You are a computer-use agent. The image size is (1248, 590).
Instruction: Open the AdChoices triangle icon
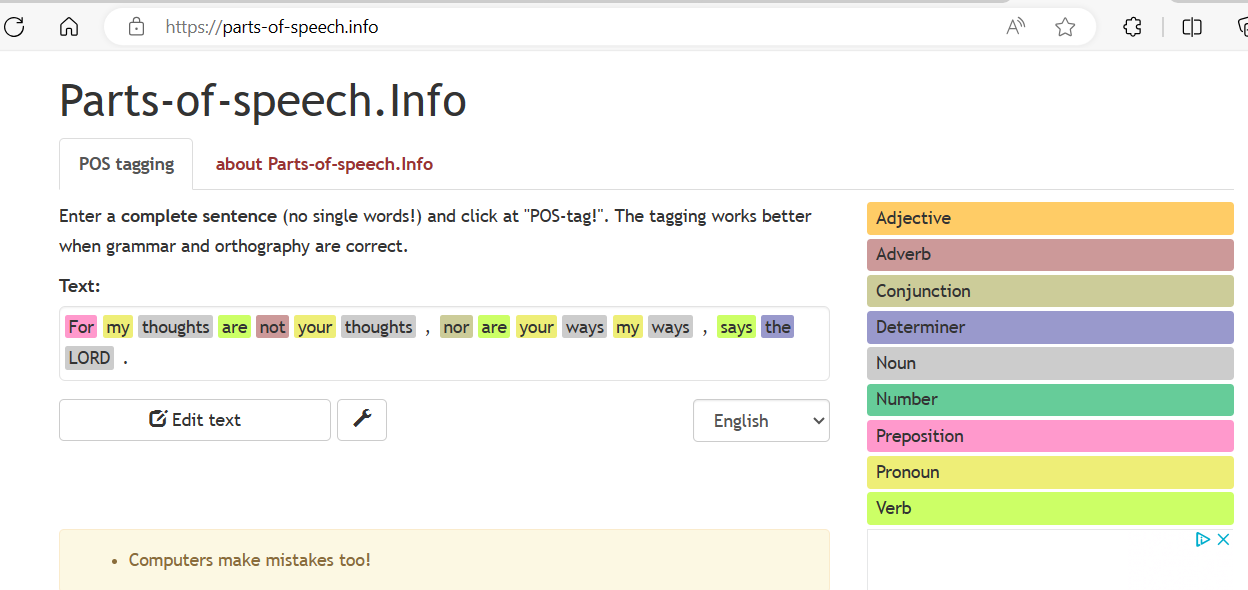click(1203, 540)
